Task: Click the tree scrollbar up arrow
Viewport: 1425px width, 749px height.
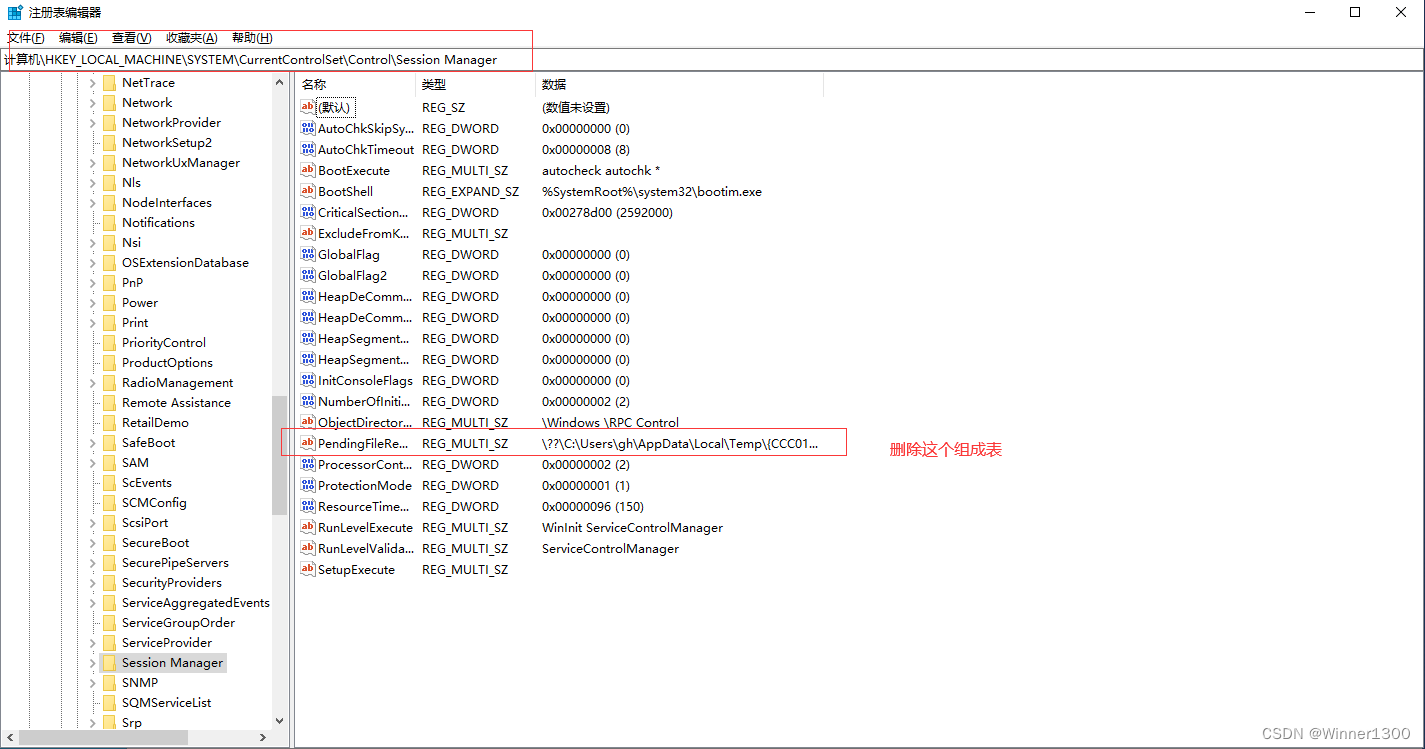Action: 280,84
